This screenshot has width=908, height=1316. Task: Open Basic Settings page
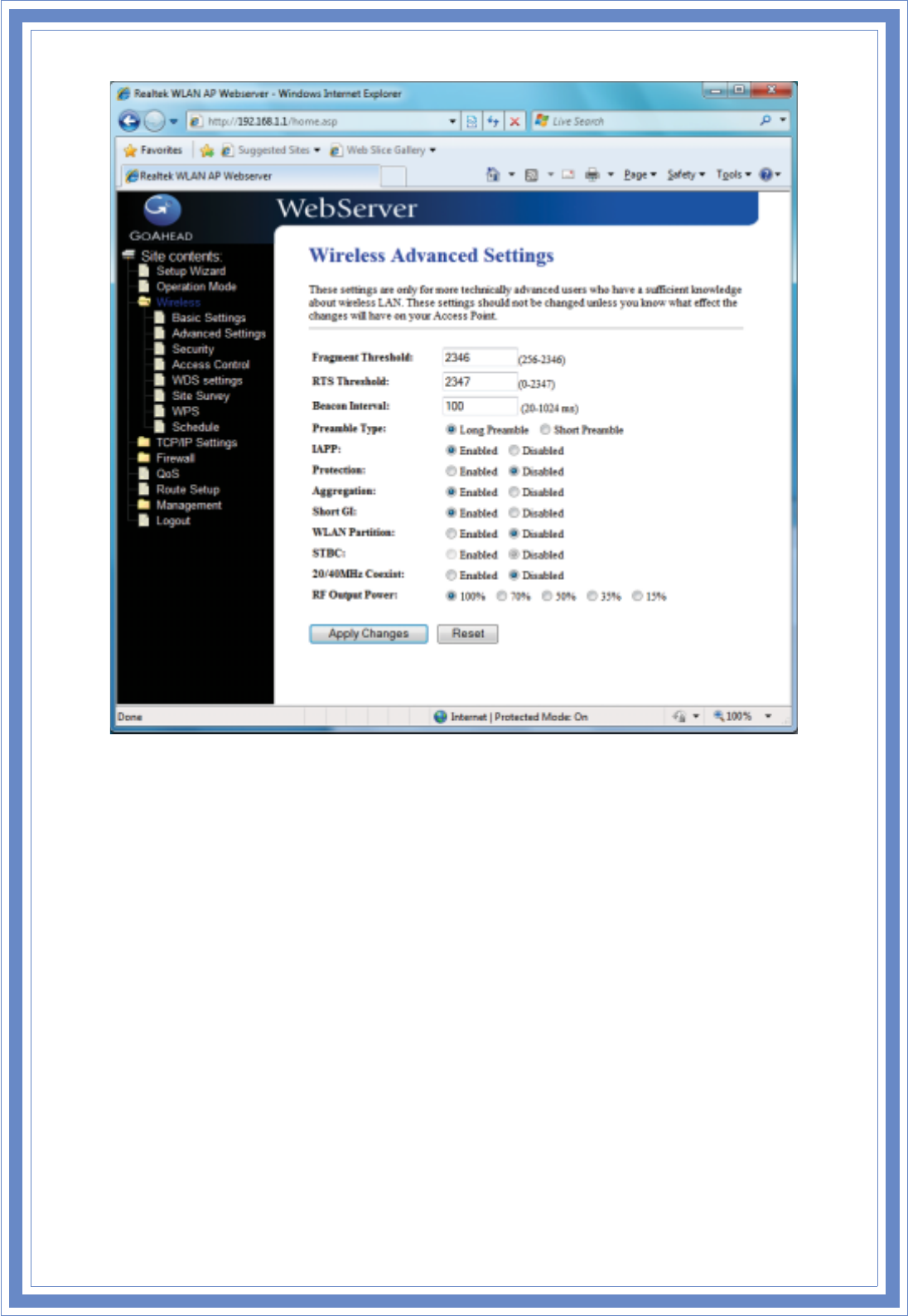coord(209,318)
